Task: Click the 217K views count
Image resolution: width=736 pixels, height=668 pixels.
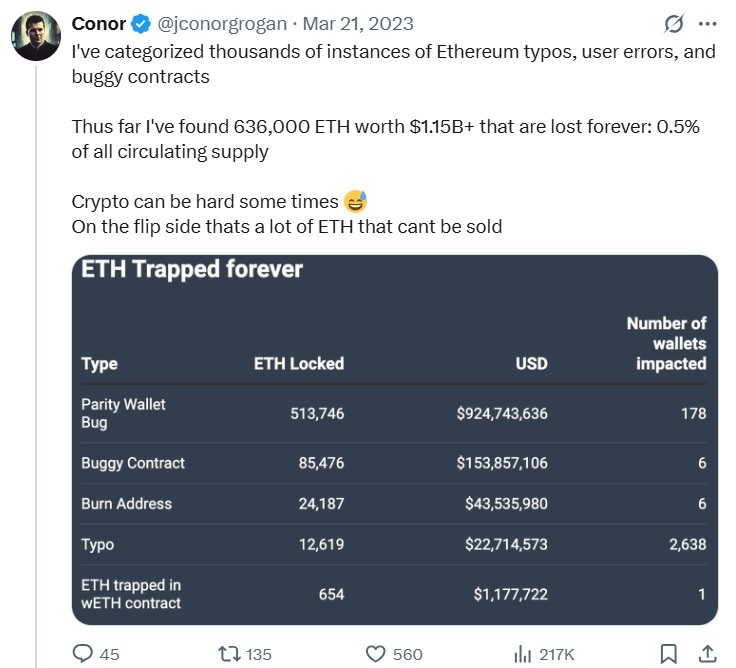Action: (x=557, y=654)
